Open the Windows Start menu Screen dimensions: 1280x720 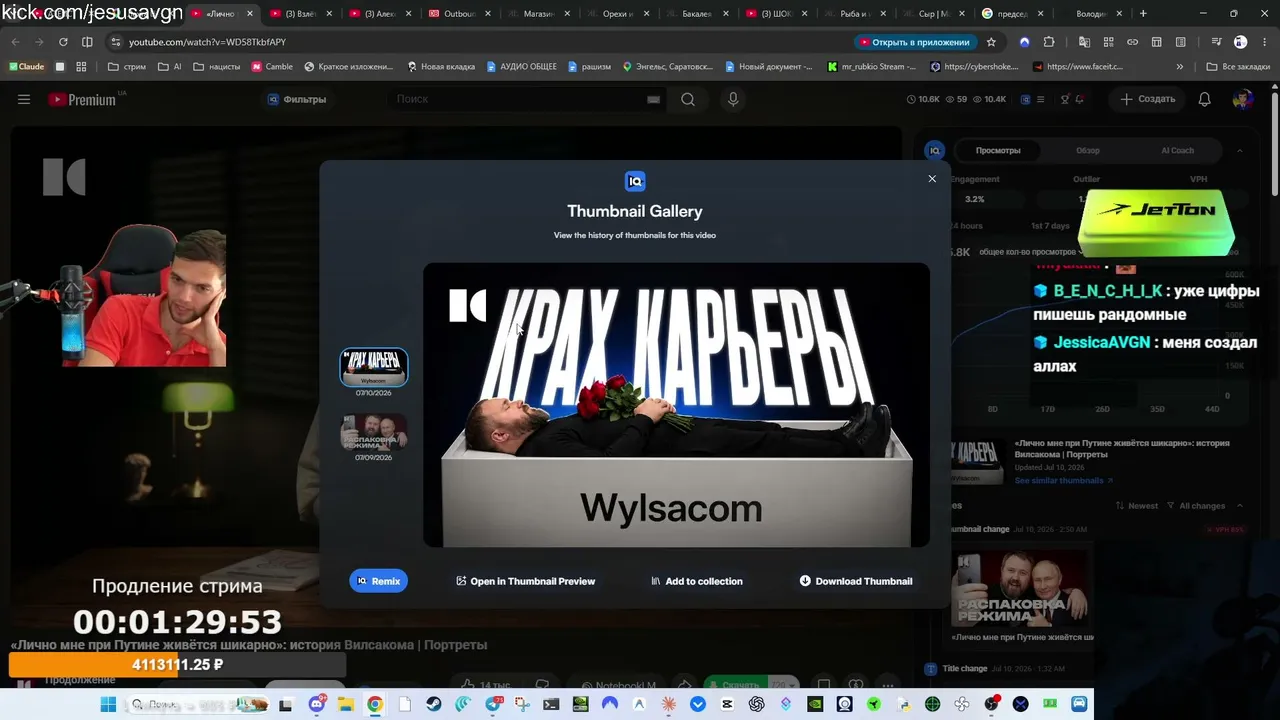tap(108, 704)
